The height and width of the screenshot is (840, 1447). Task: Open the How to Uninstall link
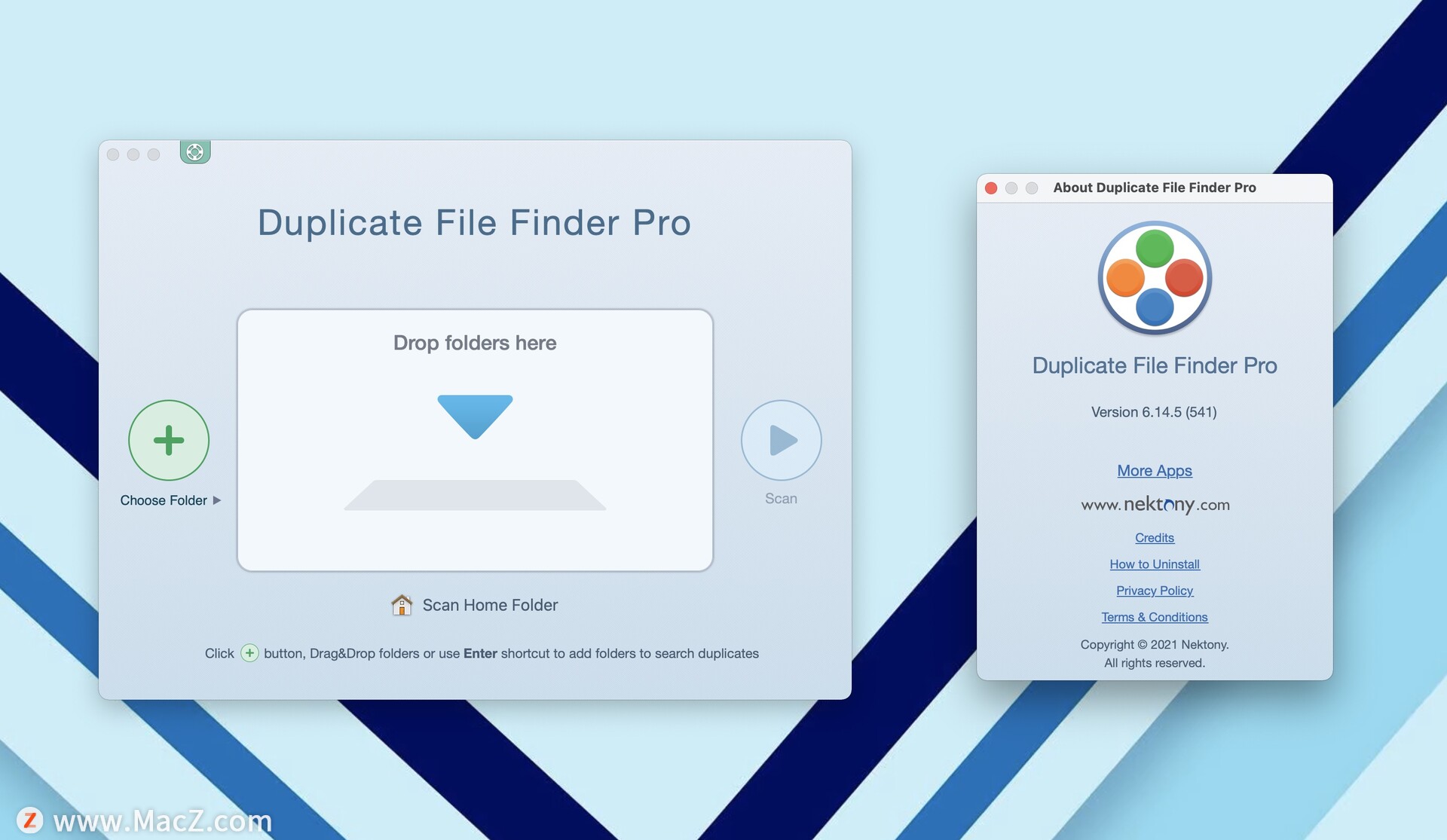[x=1155, y=564]
